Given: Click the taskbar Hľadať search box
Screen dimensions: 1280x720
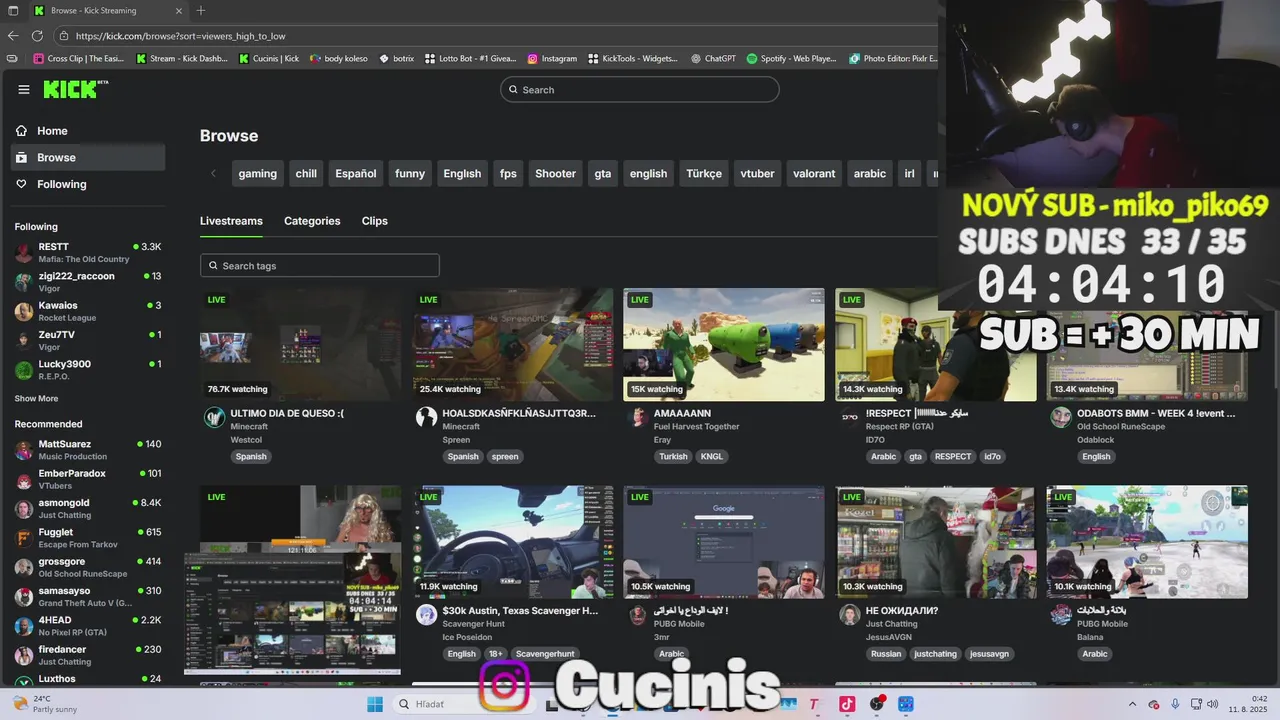Looking at the screenshot, I should pyautogui.click(x=466, y=704).
